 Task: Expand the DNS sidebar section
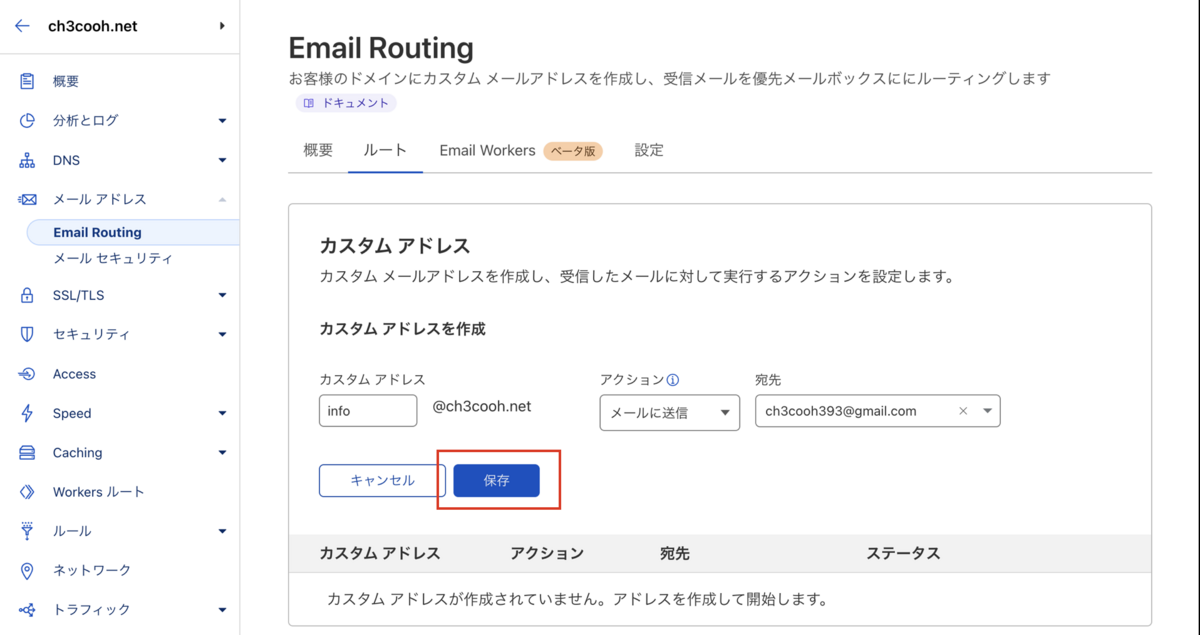(x=222, y=160)
